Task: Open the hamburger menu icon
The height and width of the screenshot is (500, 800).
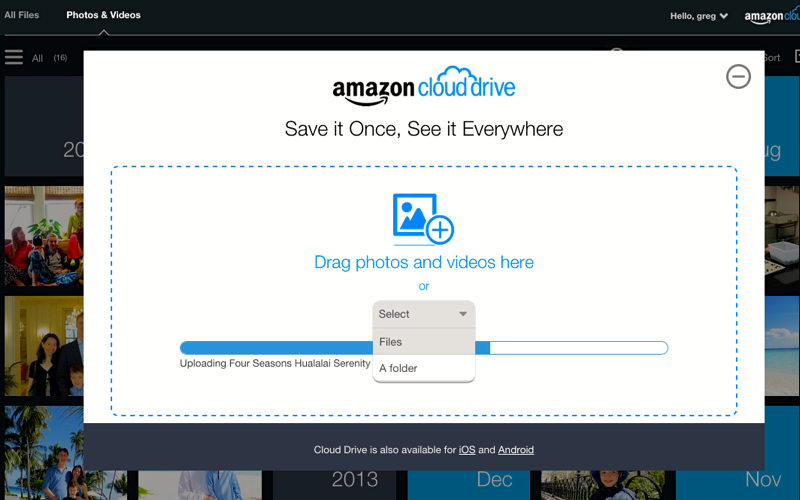Action: click(14, 57)
